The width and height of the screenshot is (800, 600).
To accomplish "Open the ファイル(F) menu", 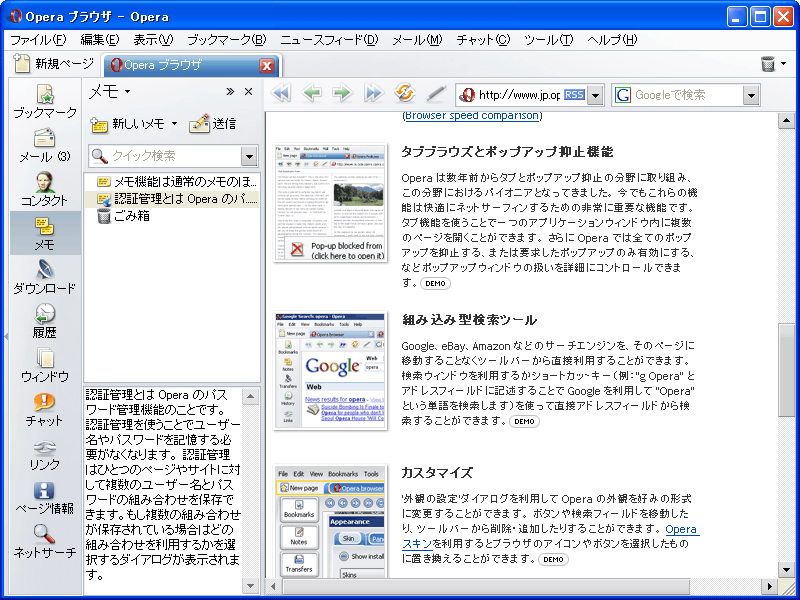I will tap(38, 40).
